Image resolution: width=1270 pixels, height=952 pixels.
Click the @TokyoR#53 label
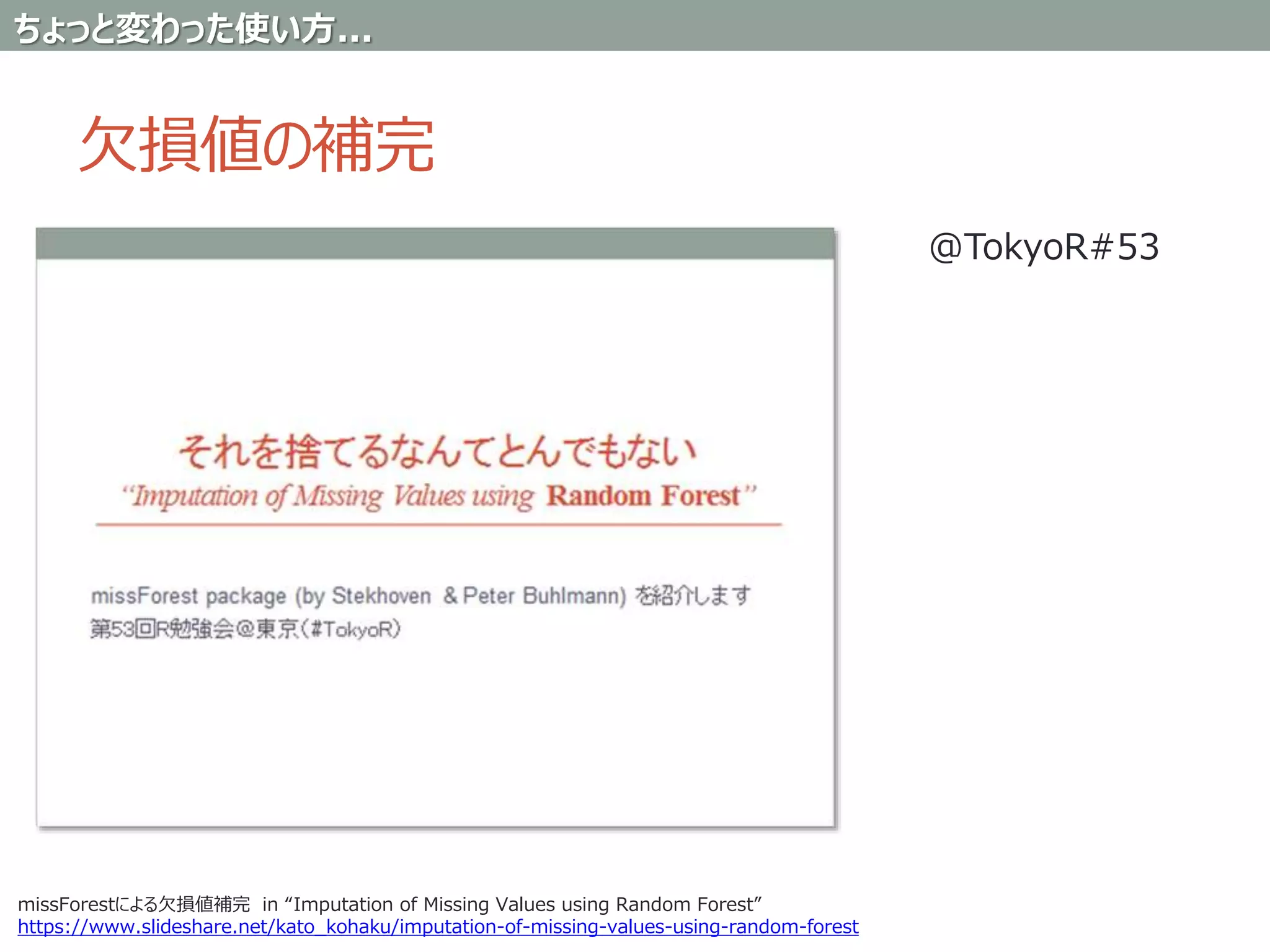click(1044, 247)
